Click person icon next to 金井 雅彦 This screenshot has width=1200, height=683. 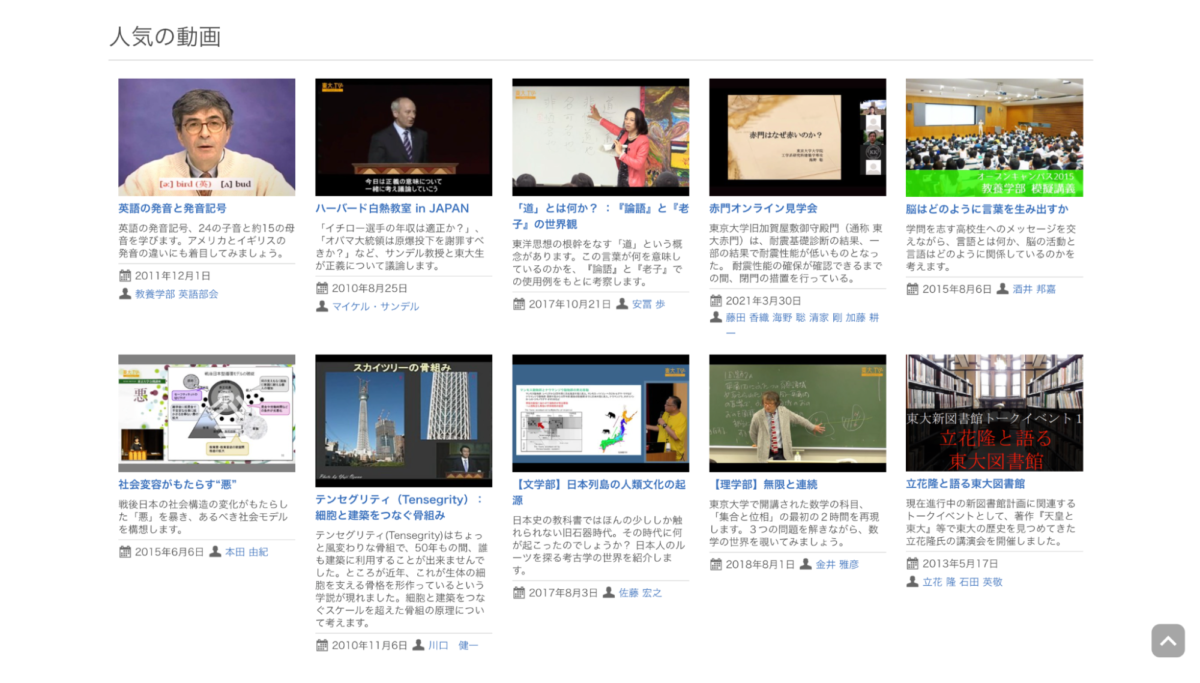coord(806,564)
